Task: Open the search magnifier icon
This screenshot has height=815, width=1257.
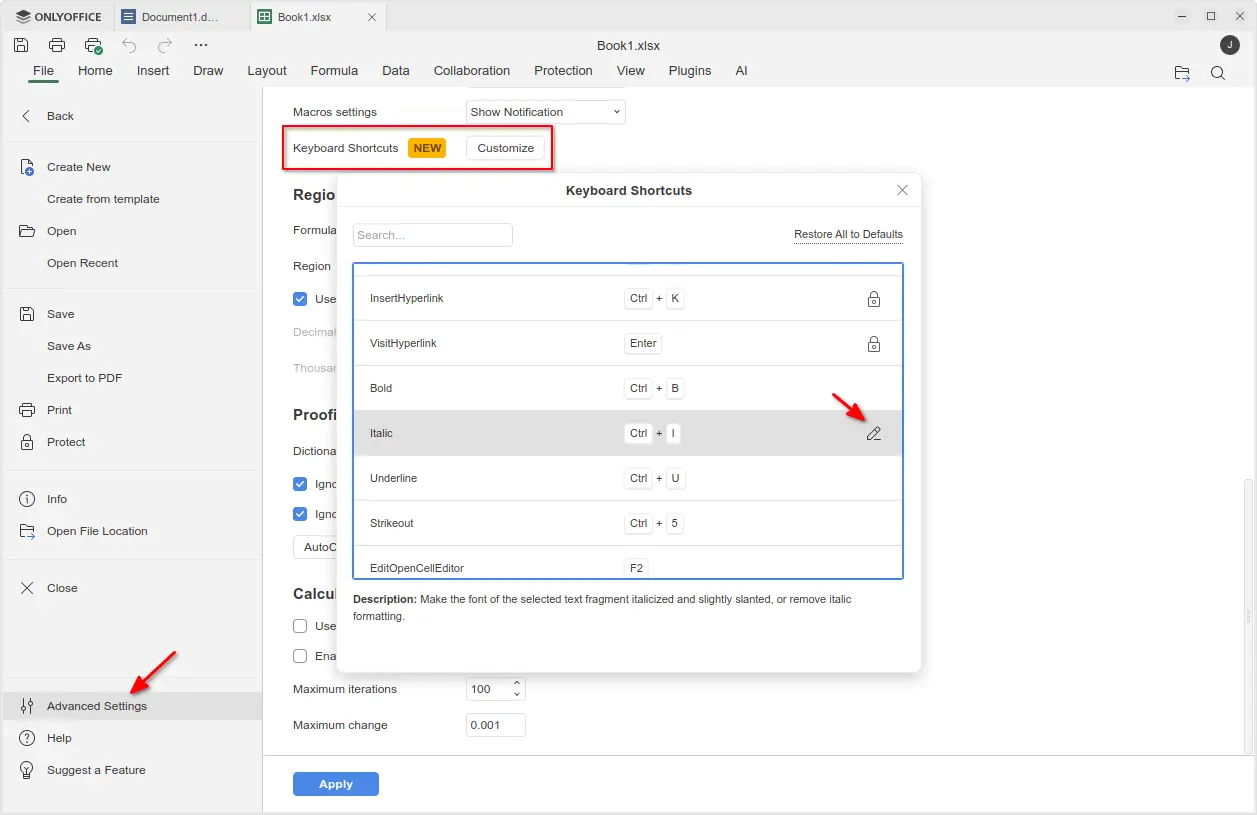Action: [1217, 73]
